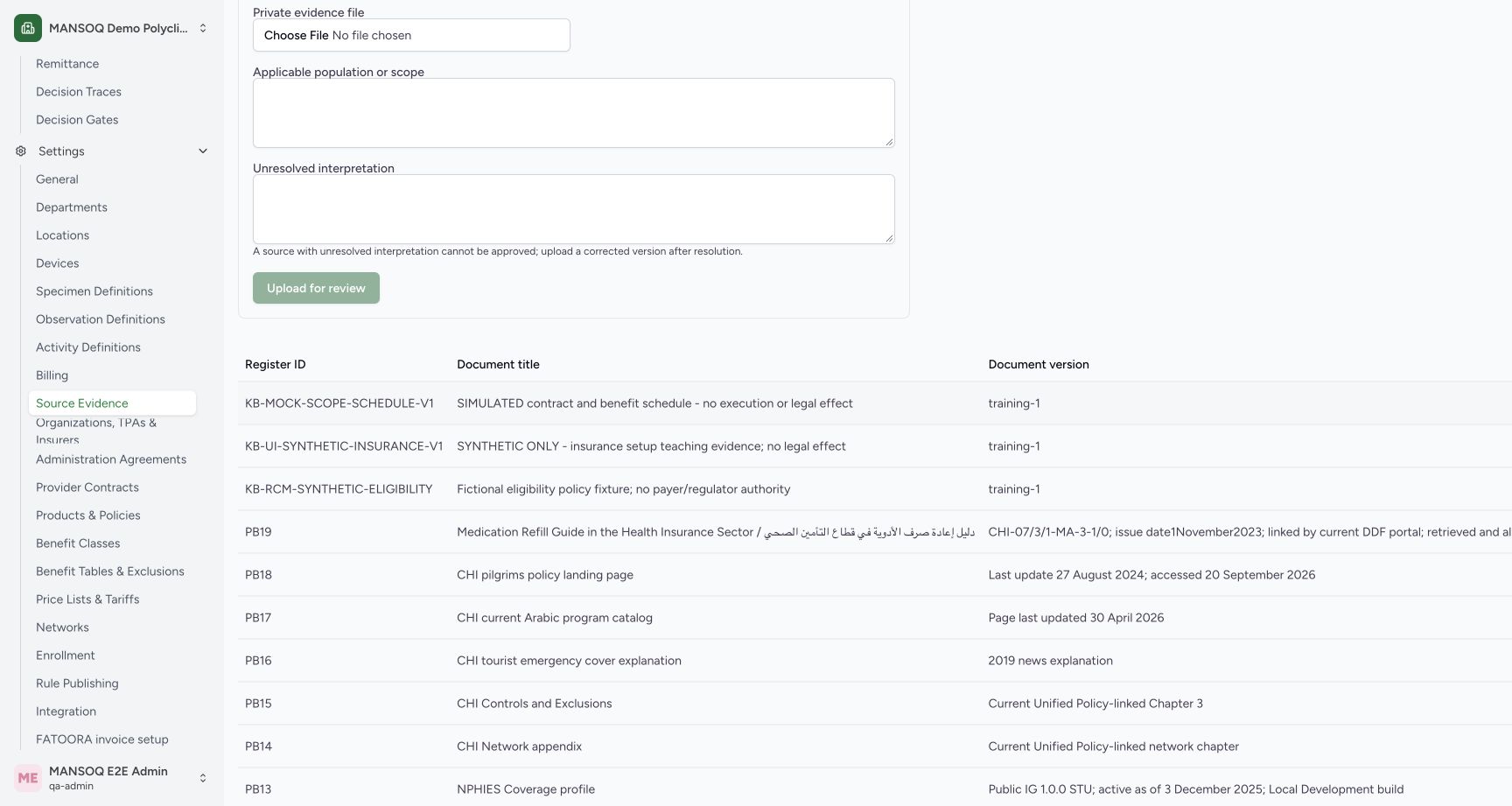Select KB-MOCK-SCOPE-SCHEDULE-V1 register ID
The width and height of the screenshot is (1512, 806).
click(339, 403)
